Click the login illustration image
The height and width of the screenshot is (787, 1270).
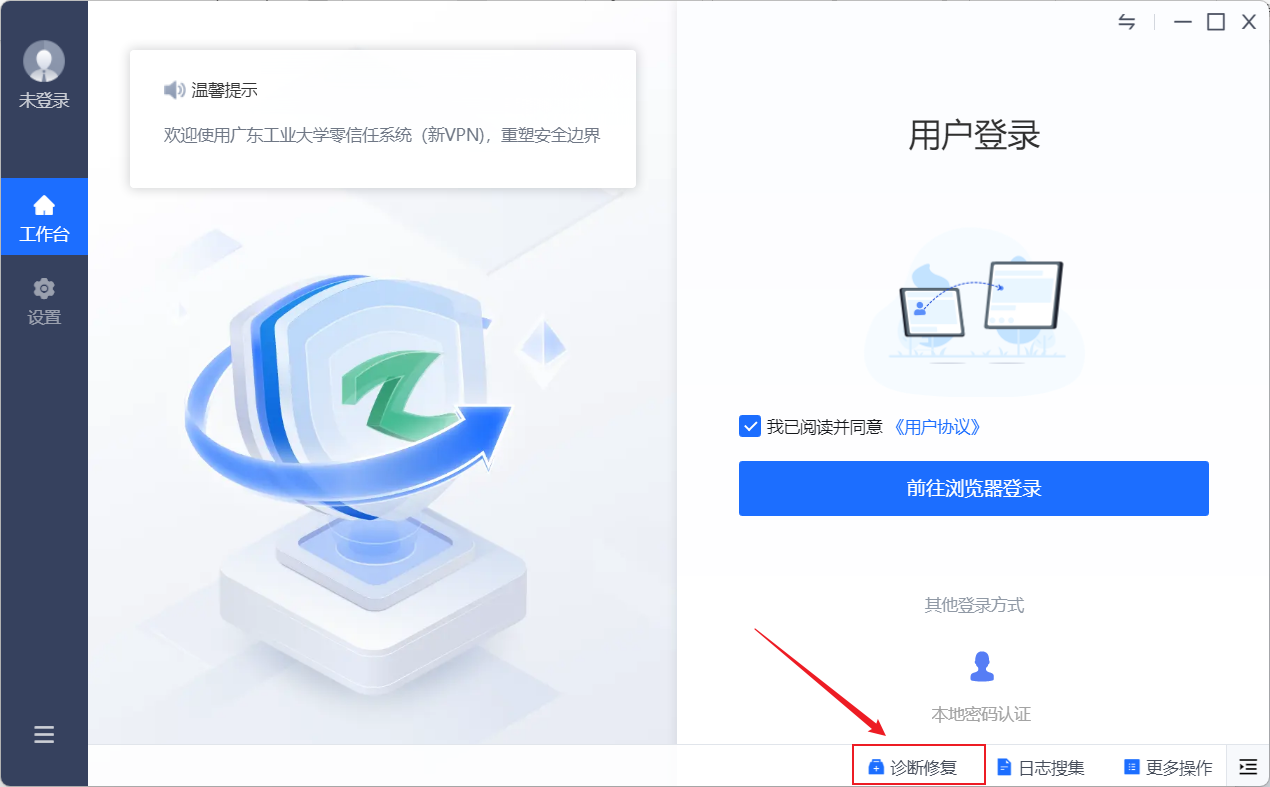[974, 312]
